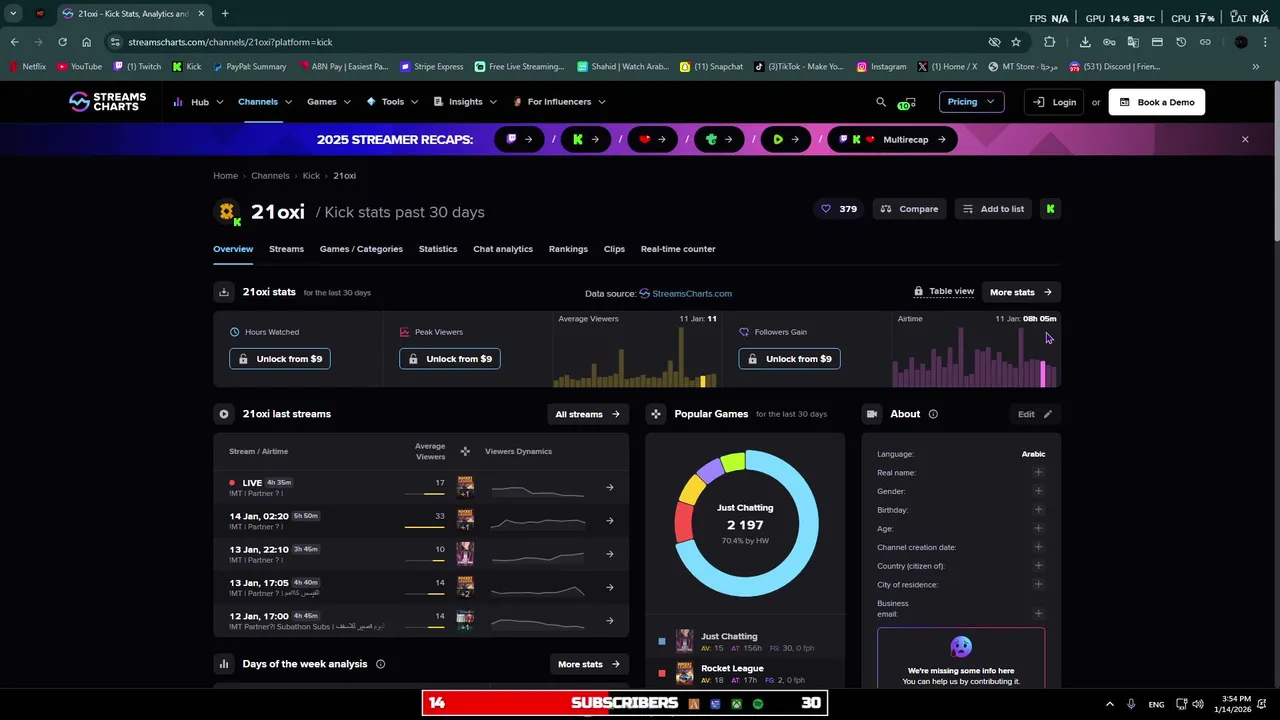Close the 2025 streamer recaps banner
The width and height of the screenshot is (1280, 720).
tap(1245, 139)
